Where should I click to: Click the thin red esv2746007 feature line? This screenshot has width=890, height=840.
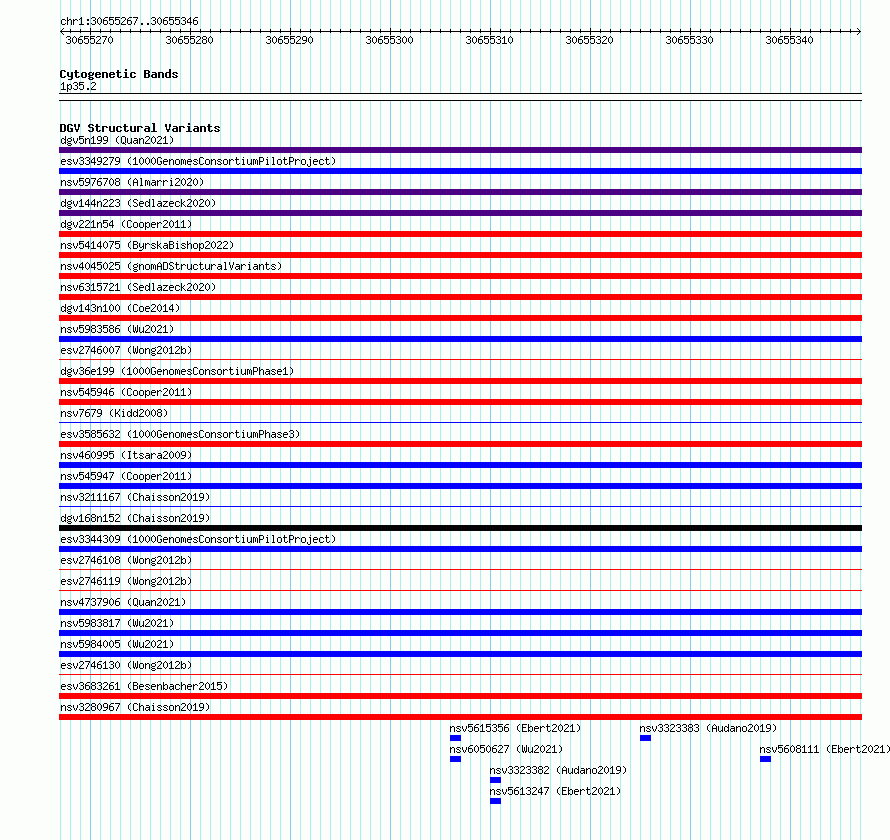pos(460,359)
